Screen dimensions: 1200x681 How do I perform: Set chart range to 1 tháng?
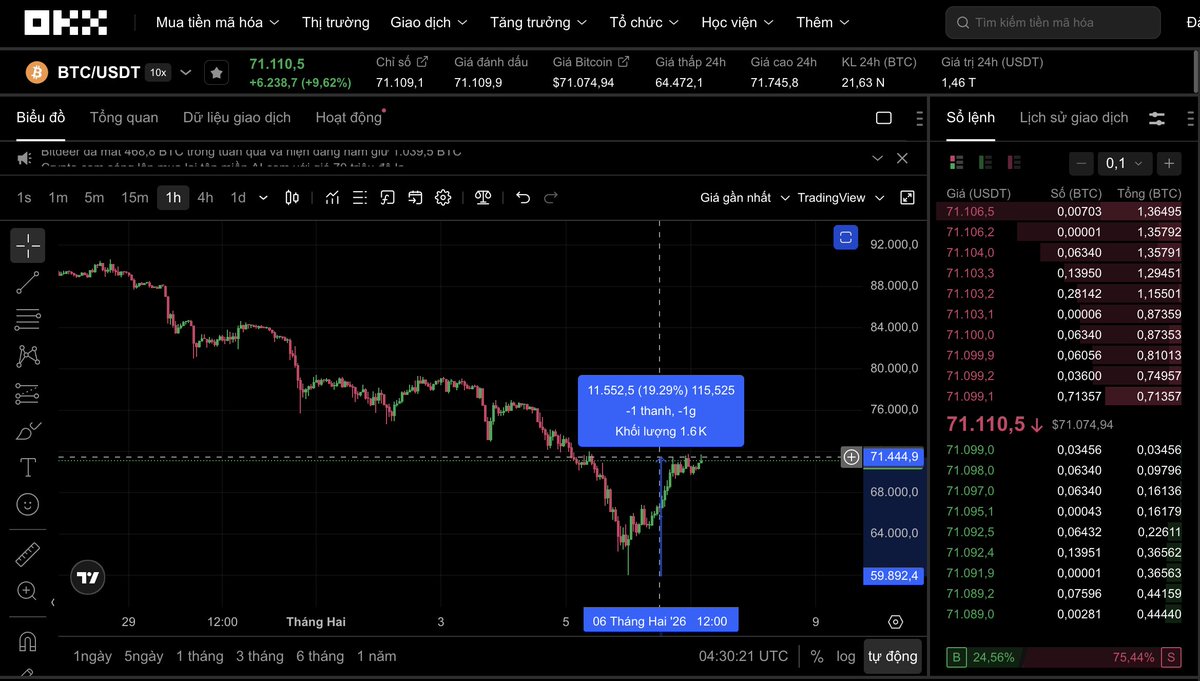[200, 656]
